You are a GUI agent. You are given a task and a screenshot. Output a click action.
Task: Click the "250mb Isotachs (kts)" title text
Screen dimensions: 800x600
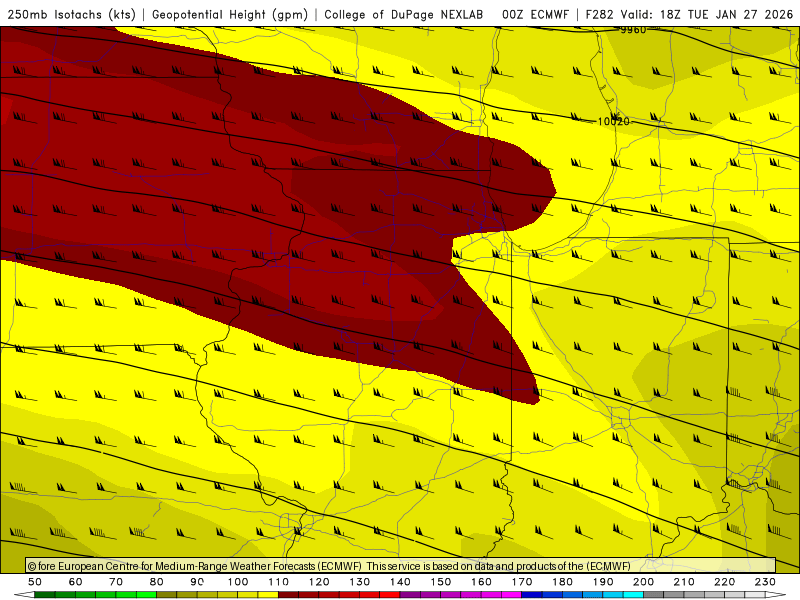point(71,15)
